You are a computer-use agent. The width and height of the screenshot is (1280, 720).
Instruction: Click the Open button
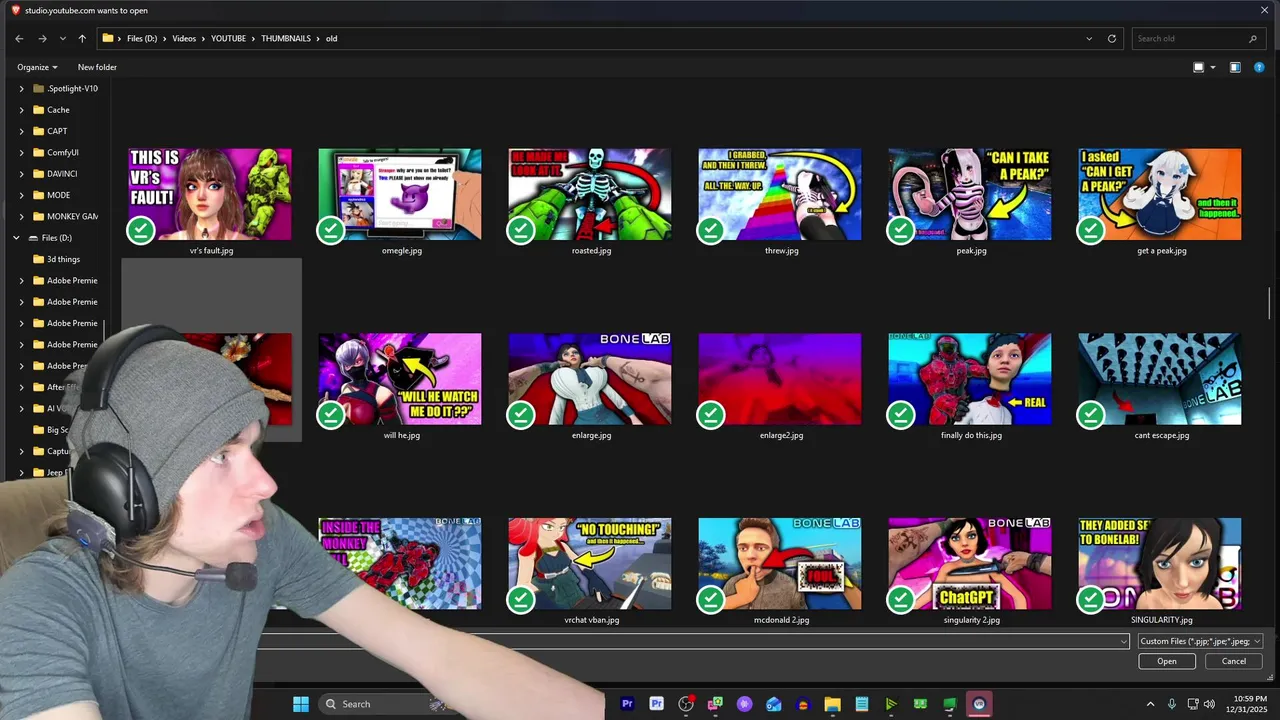point(1167,661)
